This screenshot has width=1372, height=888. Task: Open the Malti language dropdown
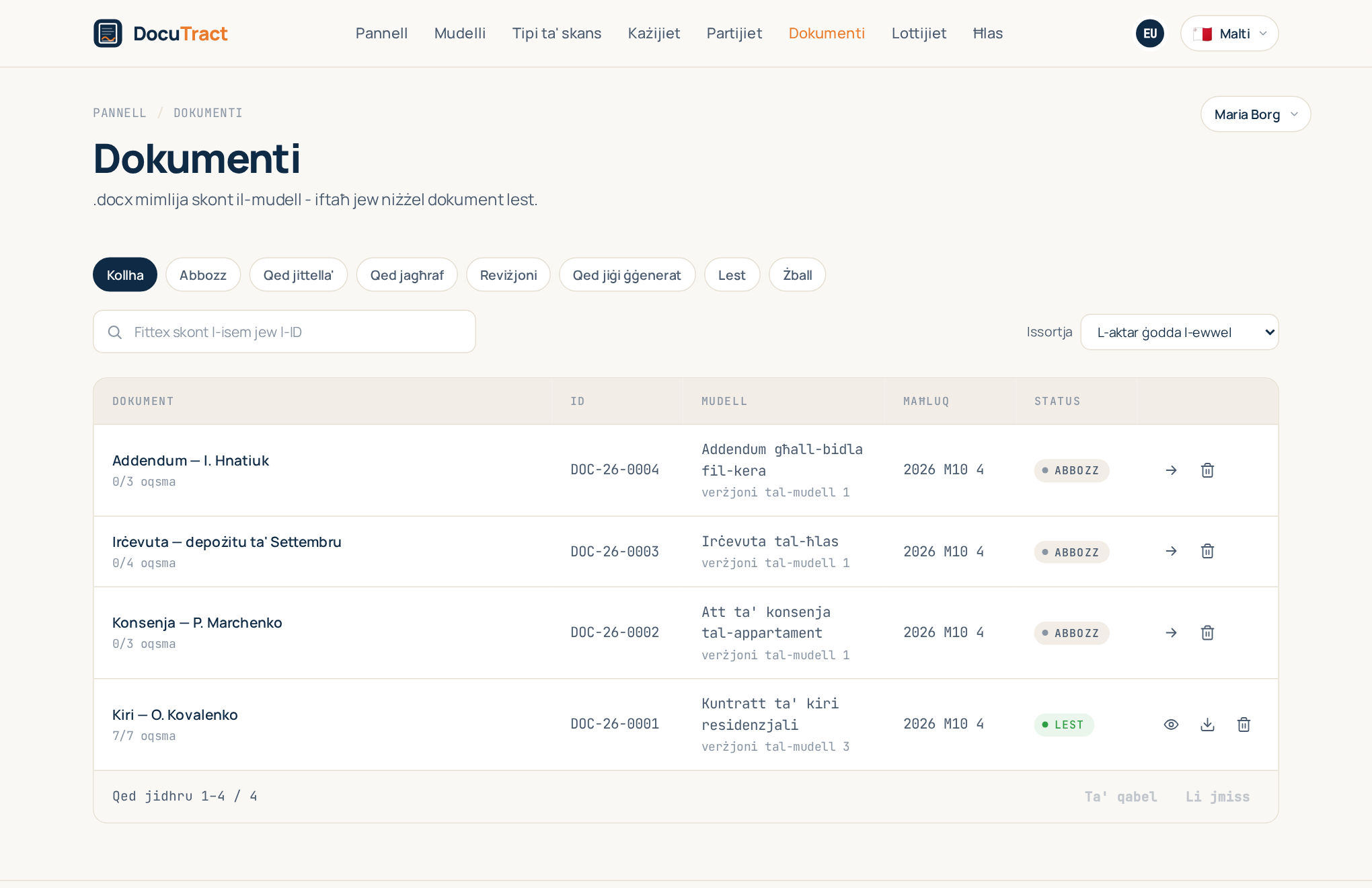point(1229,34)
